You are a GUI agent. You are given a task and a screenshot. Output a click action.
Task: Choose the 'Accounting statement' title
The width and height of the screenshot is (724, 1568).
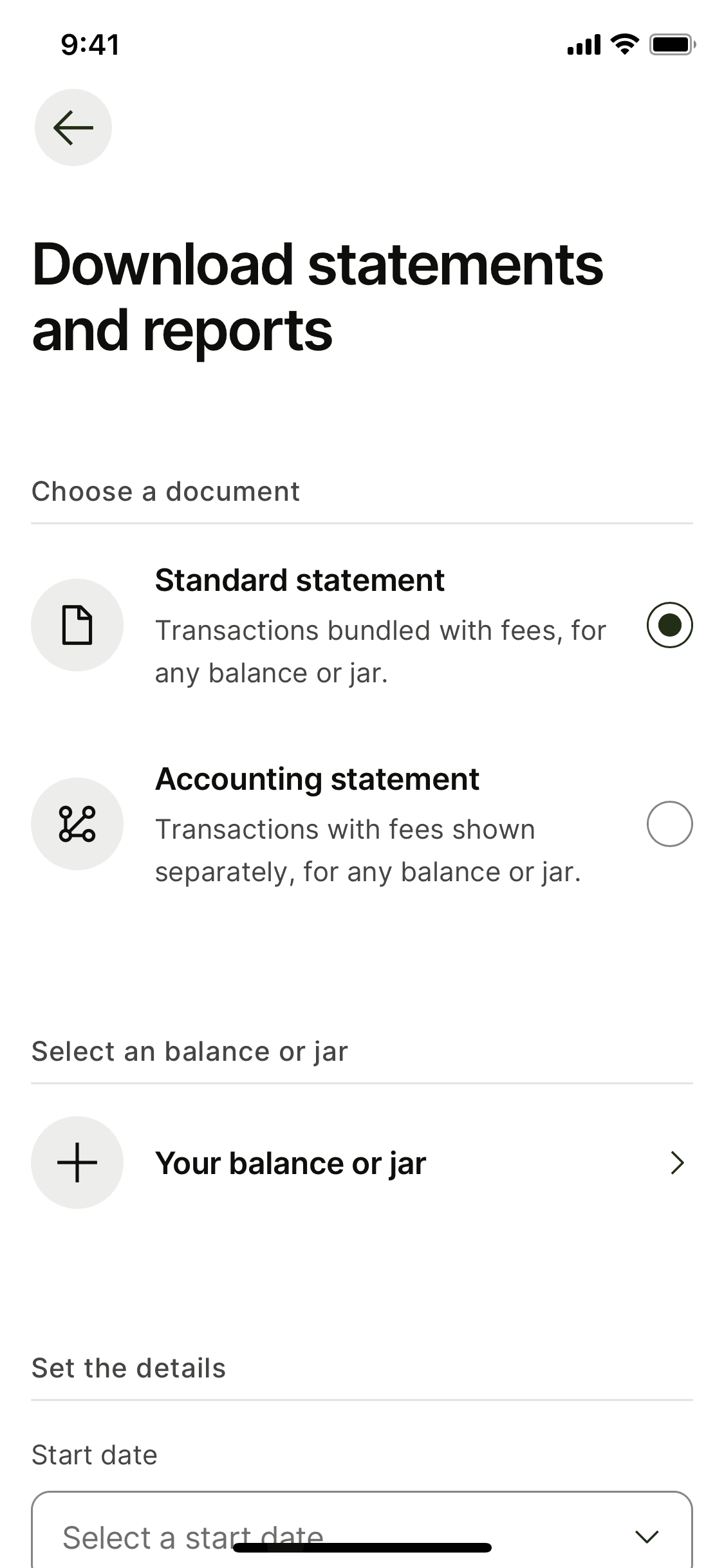tap(317, 779)
